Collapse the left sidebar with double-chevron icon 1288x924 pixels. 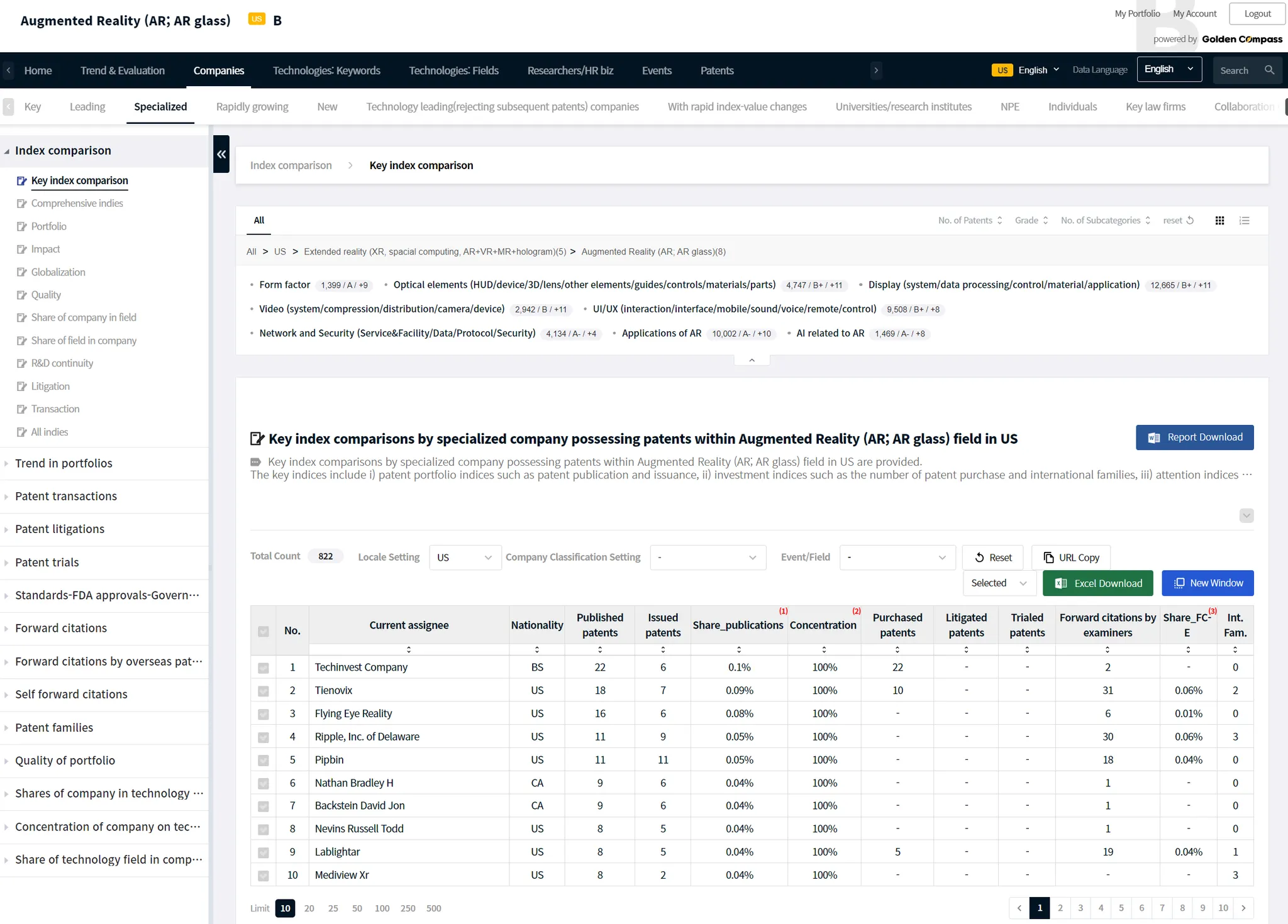tap(221, 154)
